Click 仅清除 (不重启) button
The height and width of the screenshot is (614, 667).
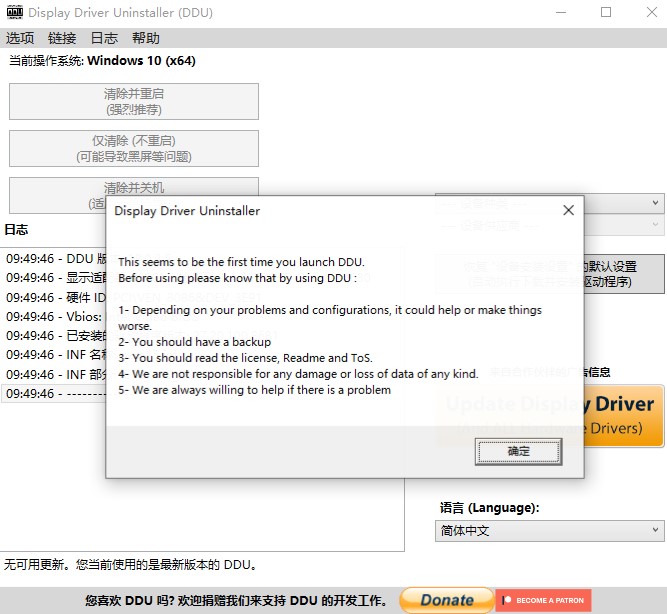tap(134, 149)
